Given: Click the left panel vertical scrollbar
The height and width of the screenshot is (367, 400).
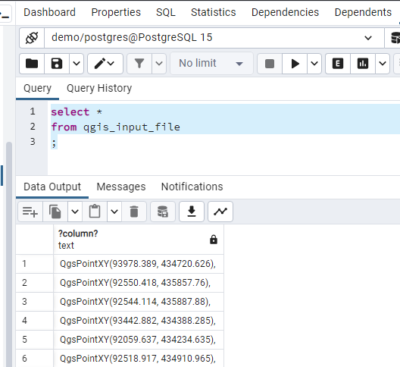Looking at the screenshot, I should pyautogui.click(x=9, y=255).
